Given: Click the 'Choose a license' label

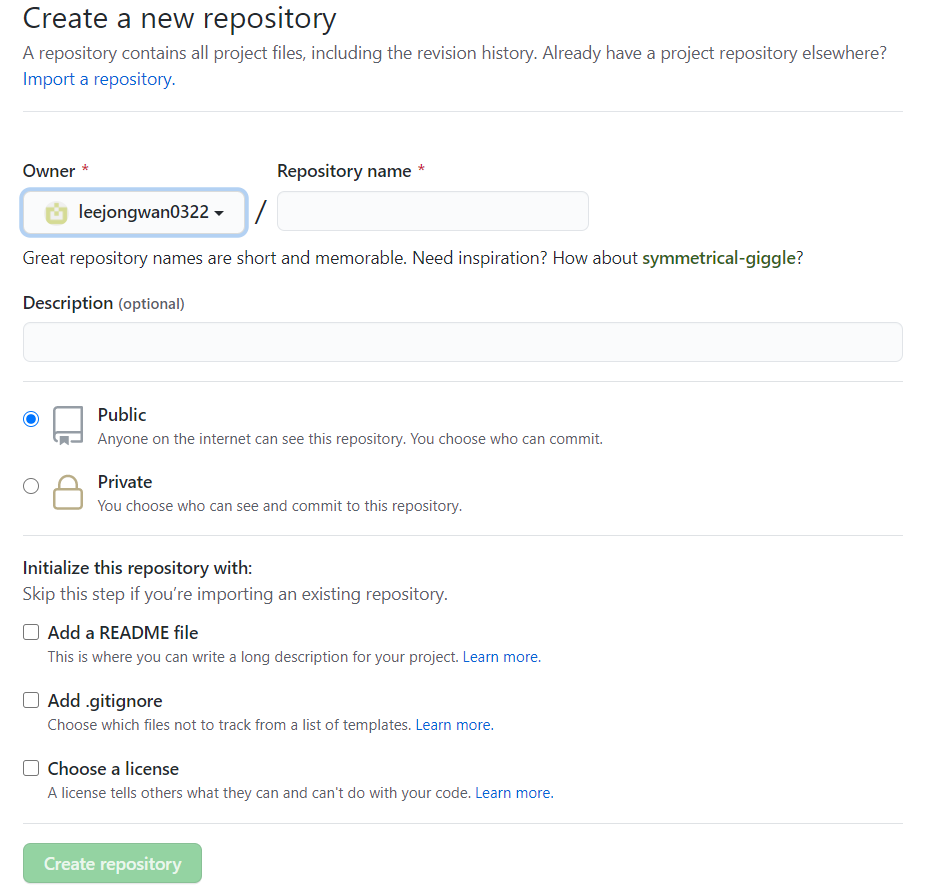Looking at the screenshot, I should (114, 769).
